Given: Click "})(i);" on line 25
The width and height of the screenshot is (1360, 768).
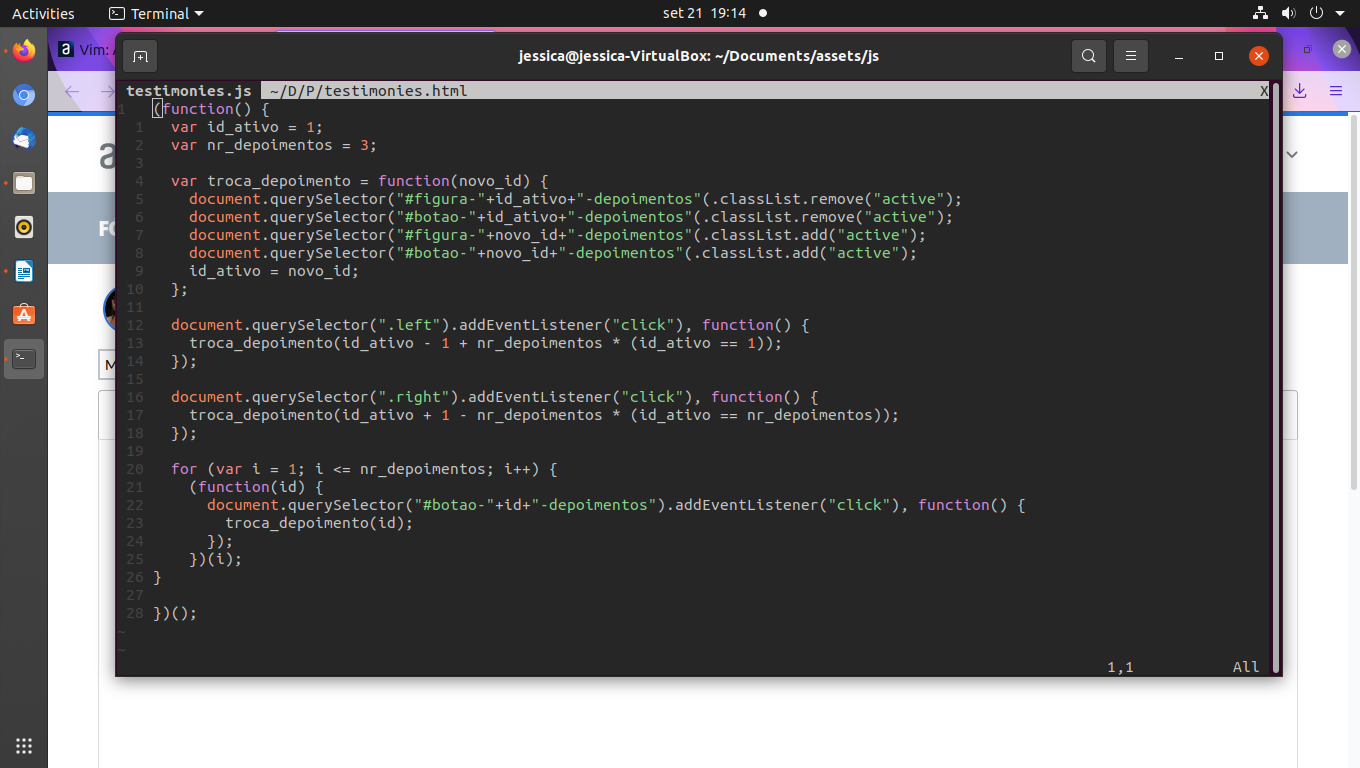Looking at the screenshot, I should point(216,559).
